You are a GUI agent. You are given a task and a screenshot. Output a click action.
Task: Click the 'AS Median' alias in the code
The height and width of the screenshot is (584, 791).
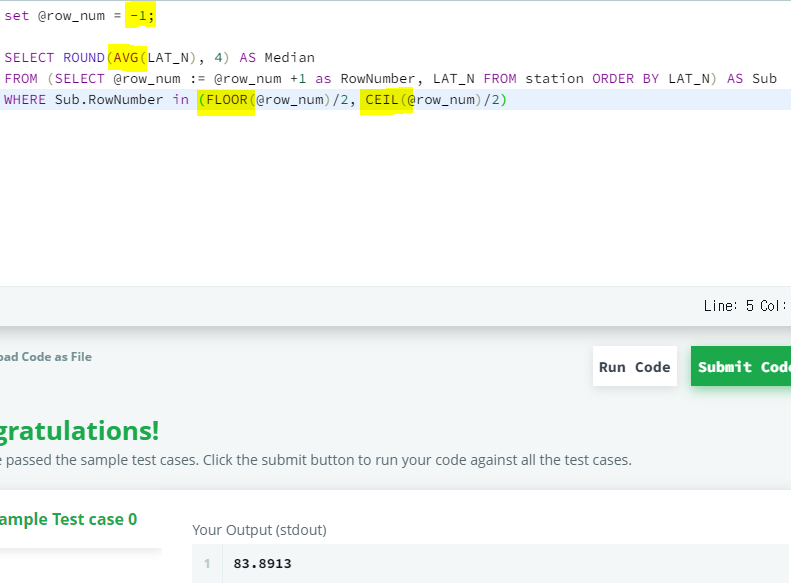pyautogui.click(x=277, y=57)
